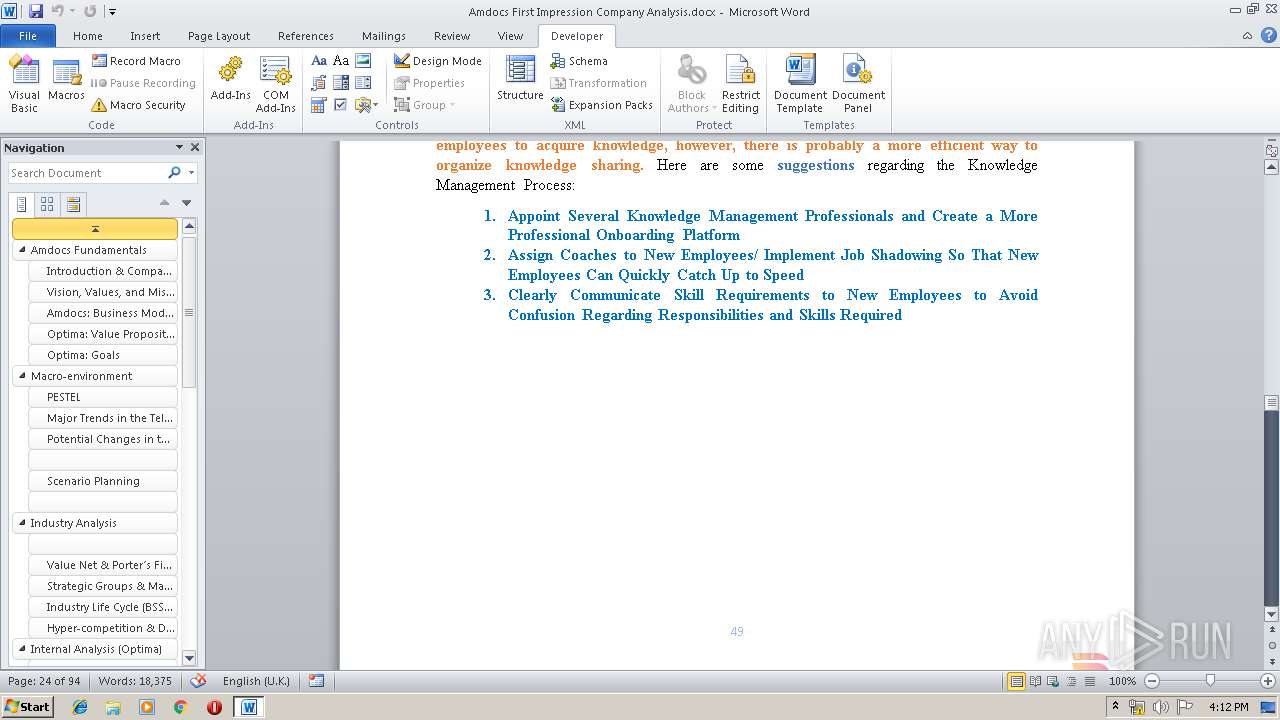Zoom in with the plus button
1280x720 pixels.
coord(1268,681)
